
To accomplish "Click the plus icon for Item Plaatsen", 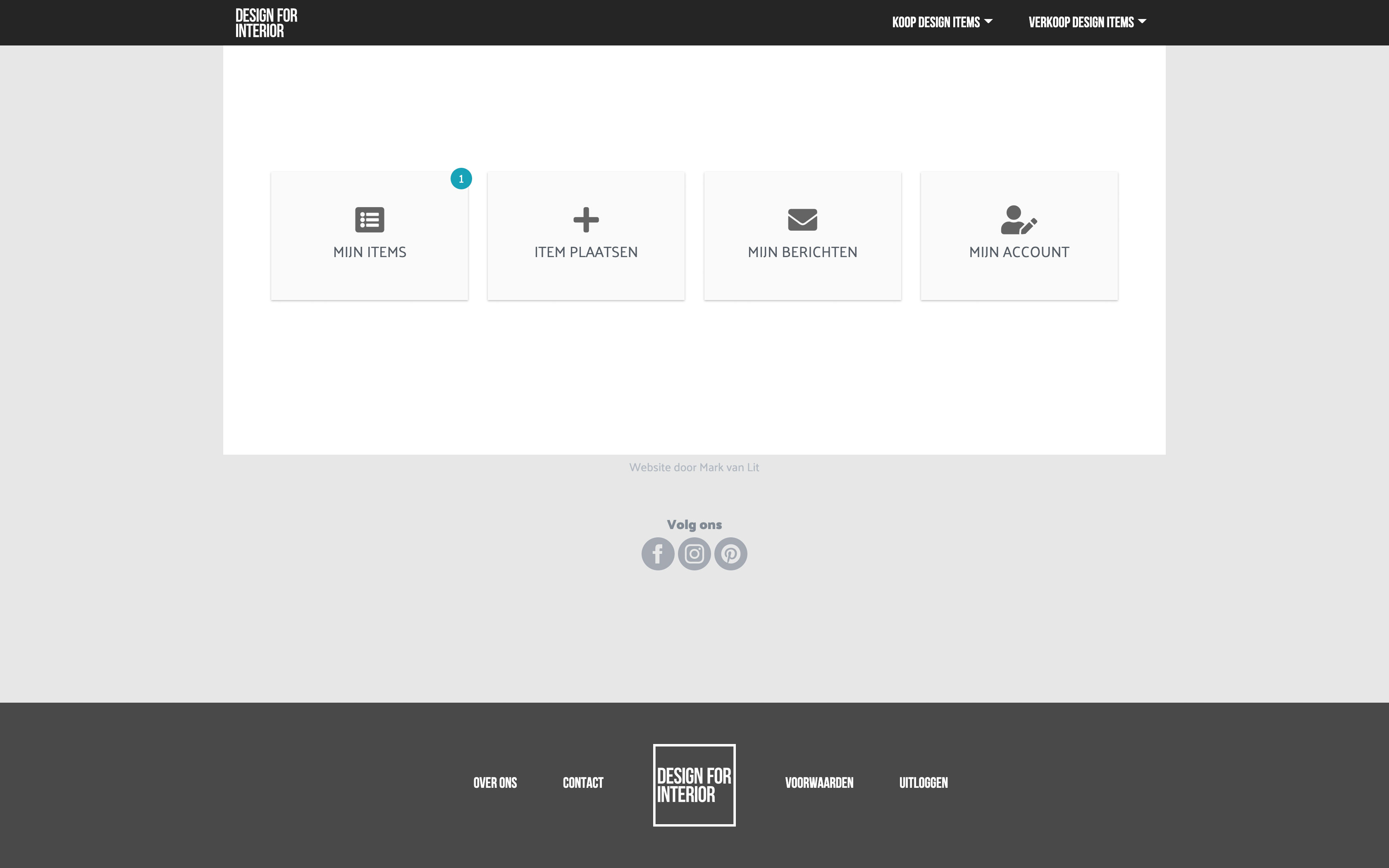I will [x=586, y=220].
